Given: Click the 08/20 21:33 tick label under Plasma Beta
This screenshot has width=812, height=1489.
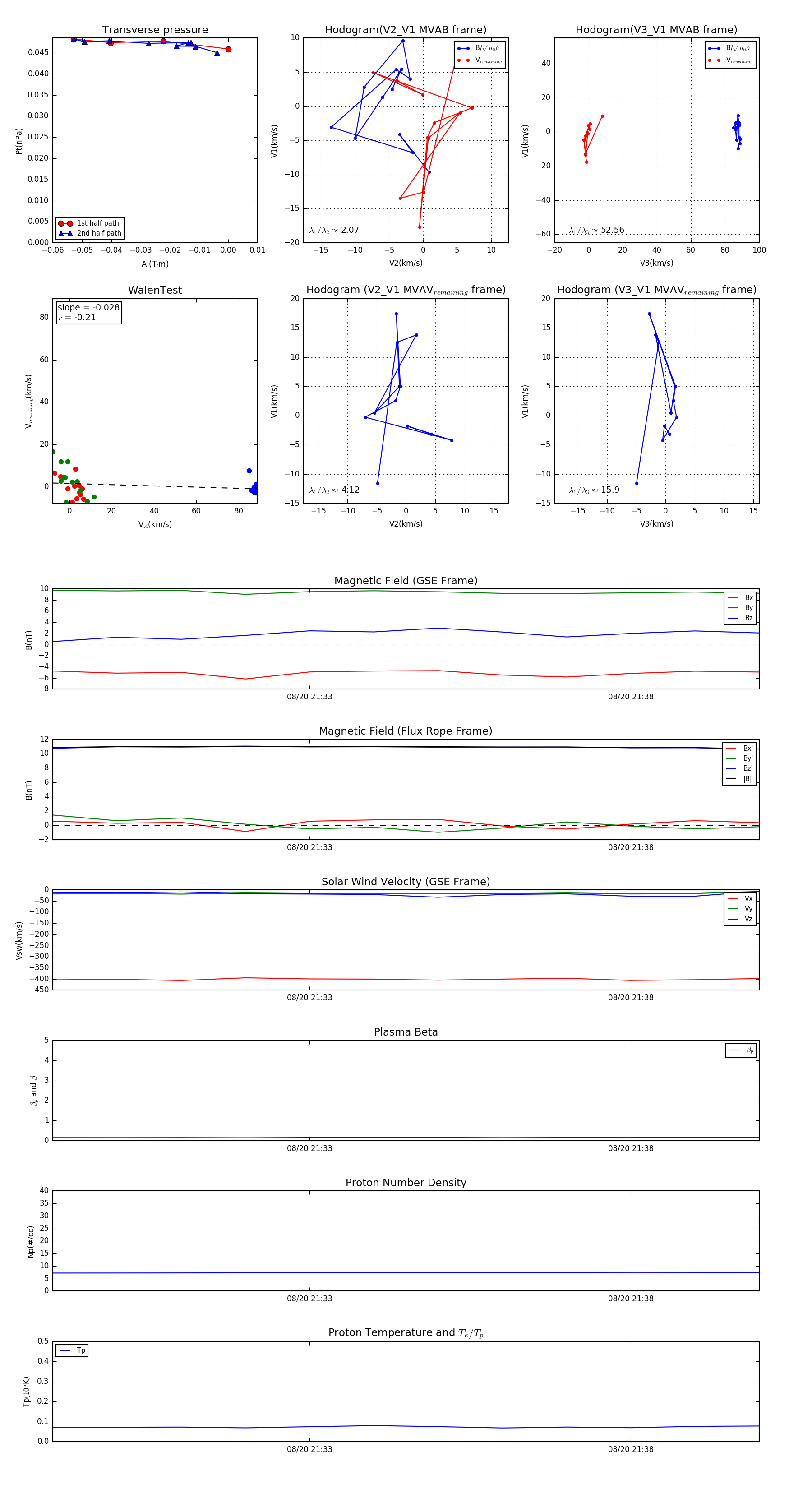Looking at the screenshot, I should (x=310, y=1148).
